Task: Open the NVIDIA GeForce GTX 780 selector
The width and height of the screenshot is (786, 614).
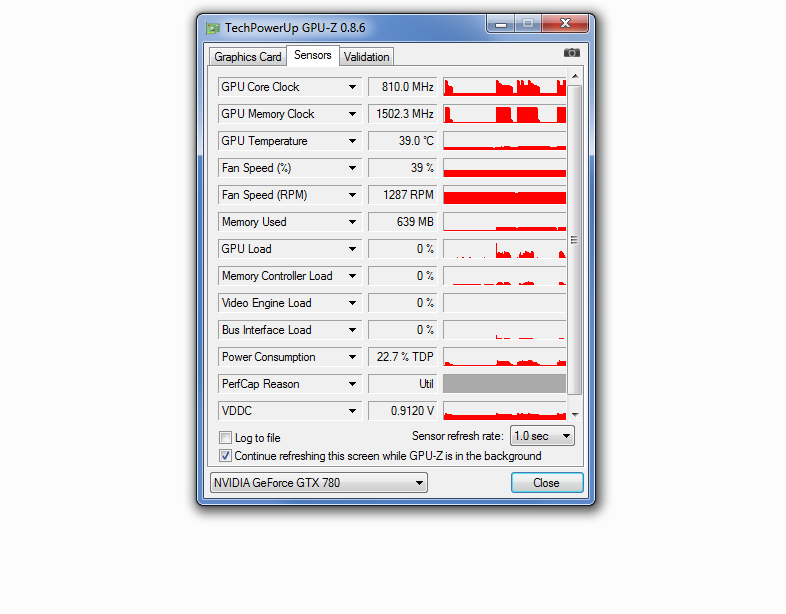Action: click(x=319, y=483)
